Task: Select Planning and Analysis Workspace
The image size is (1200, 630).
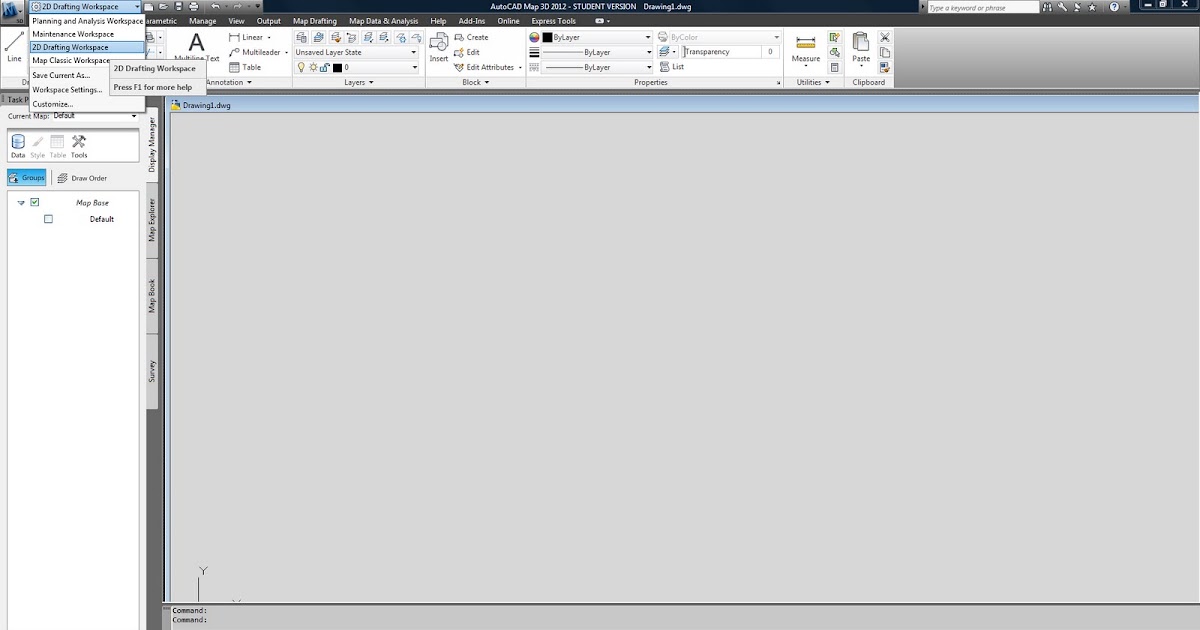Action: point(87,20)
